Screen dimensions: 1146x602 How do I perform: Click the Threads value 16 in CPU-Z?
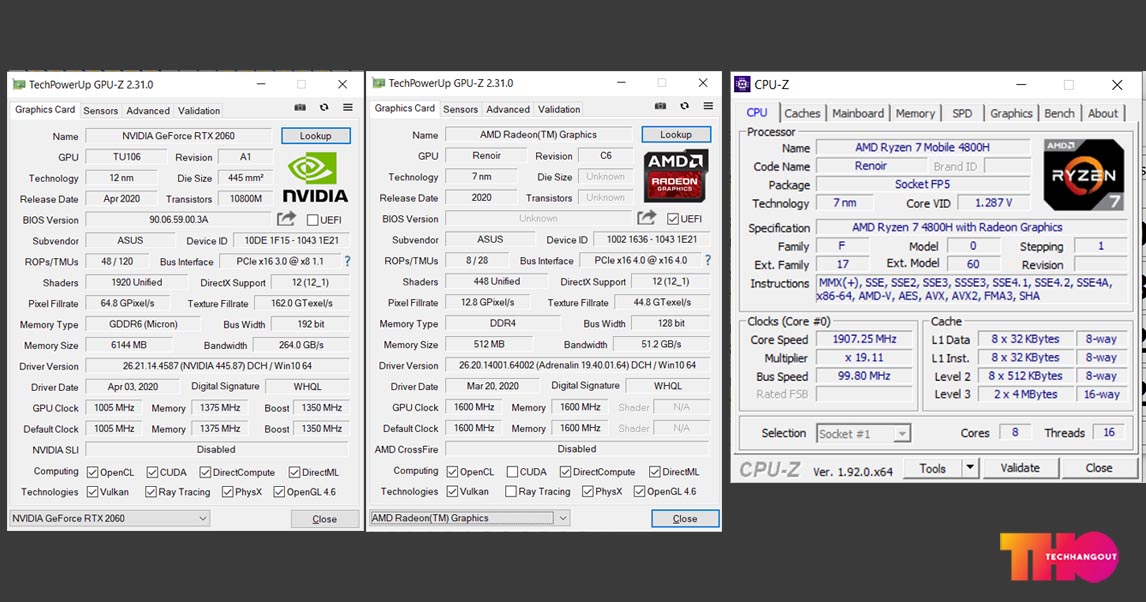click(1109, 433)
